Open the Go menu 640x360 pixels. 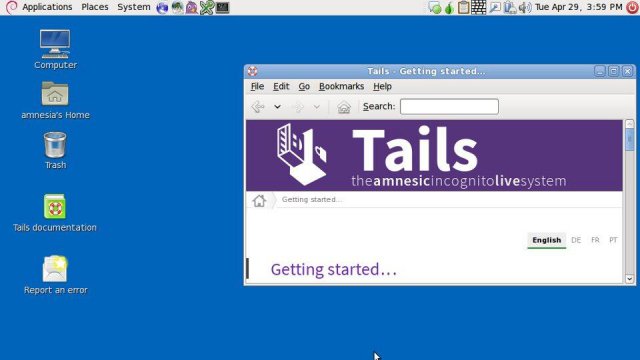point(304,86)
